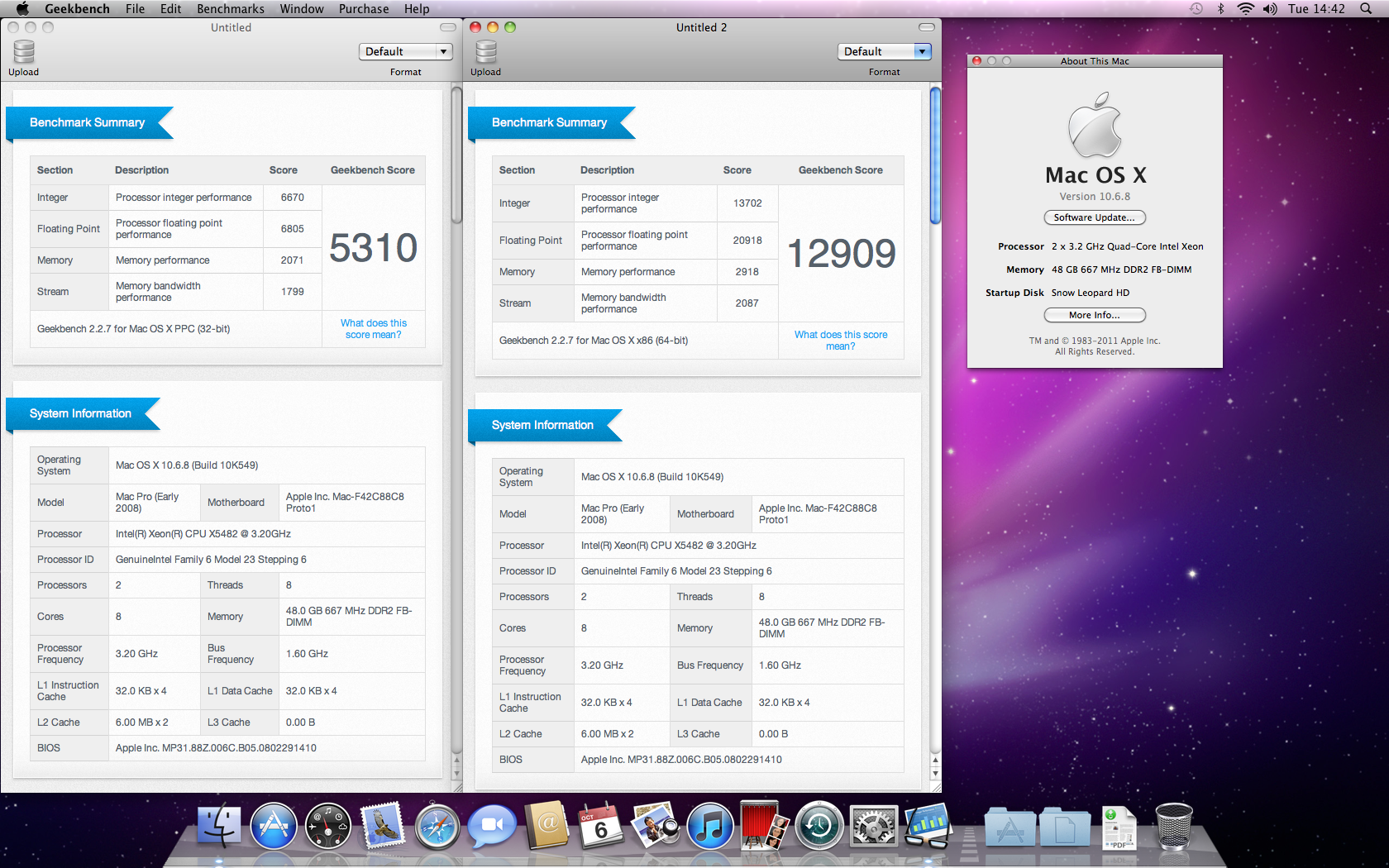1389x868 pixels.
Task: Click Version 10.6.8 text in About This Mac
Action: click(x=1095, y=197)
